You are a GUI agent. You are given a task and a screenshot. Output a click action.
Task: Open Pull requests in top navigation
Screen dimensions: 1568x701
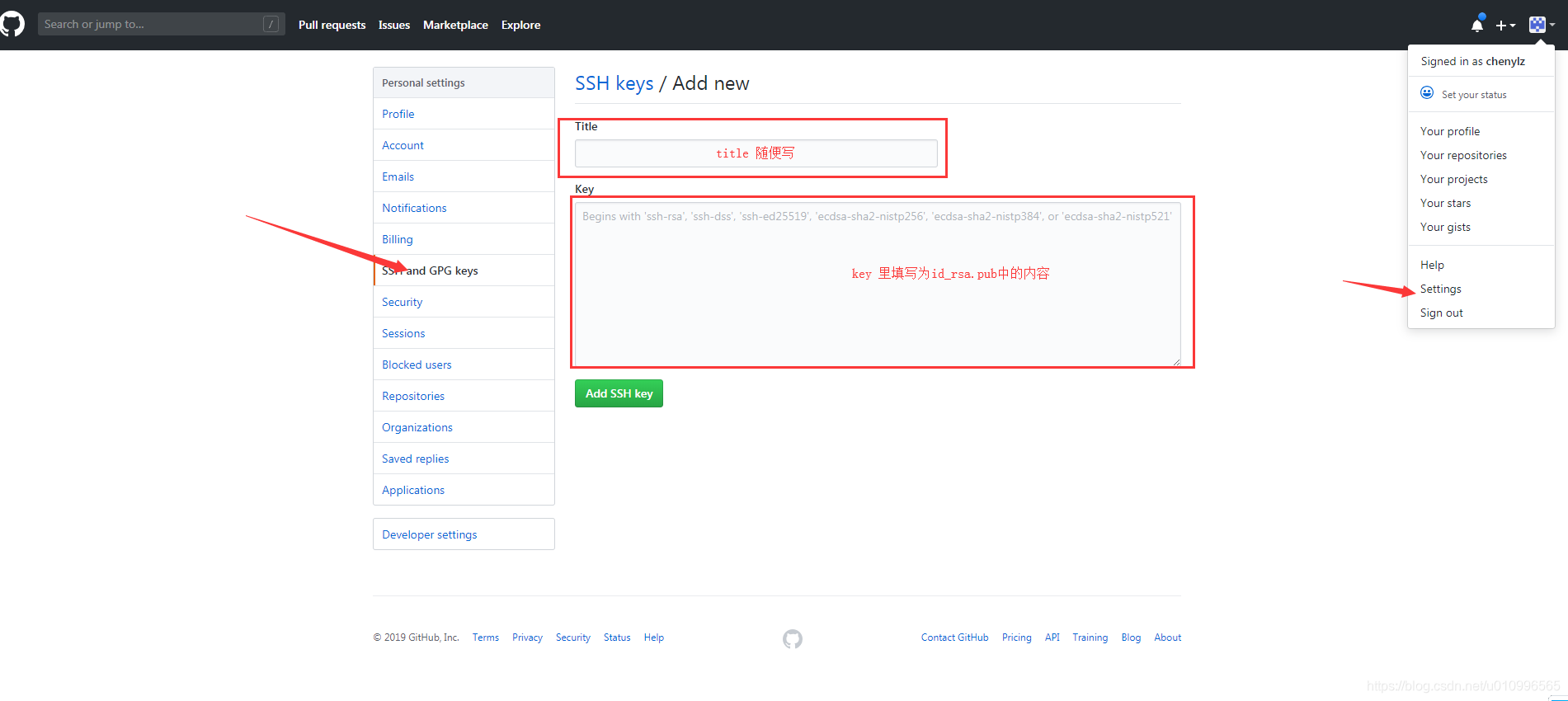332,25
